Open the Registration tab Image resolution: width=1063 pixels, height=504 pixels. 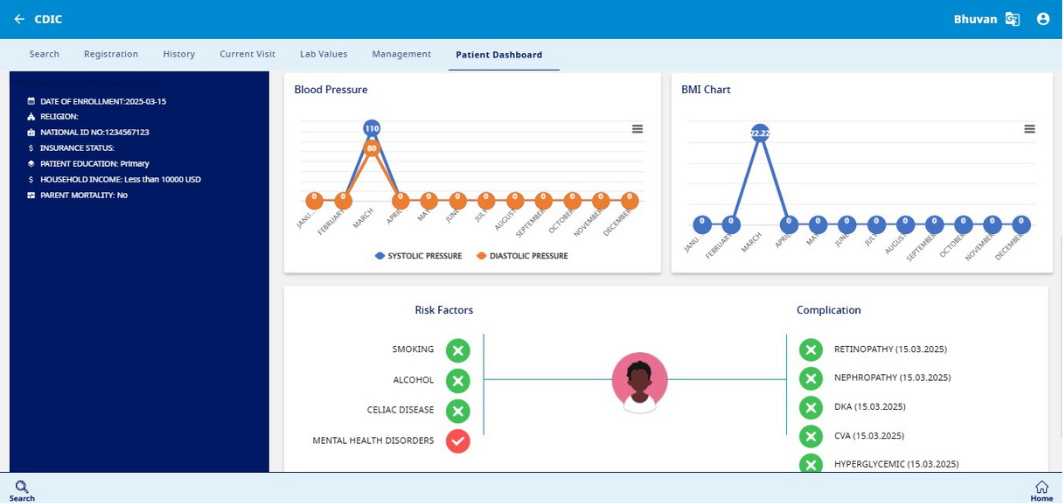click(x=111, y=54)
